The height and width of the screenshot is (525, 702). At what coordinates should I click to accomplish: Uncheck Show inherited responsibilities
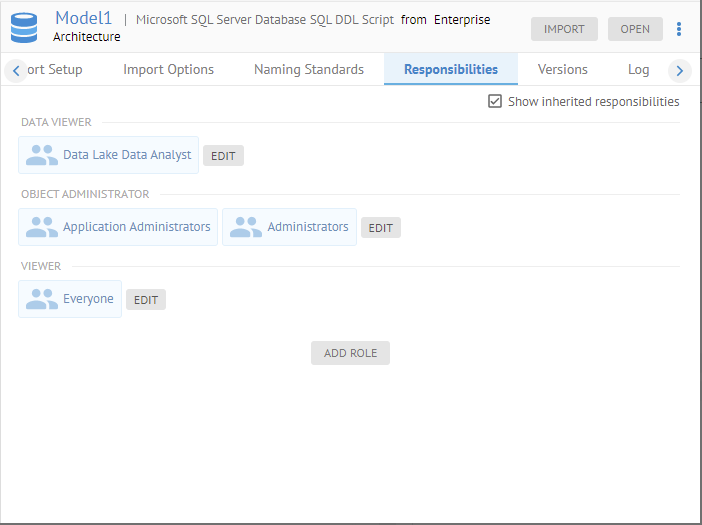(495, 101)
